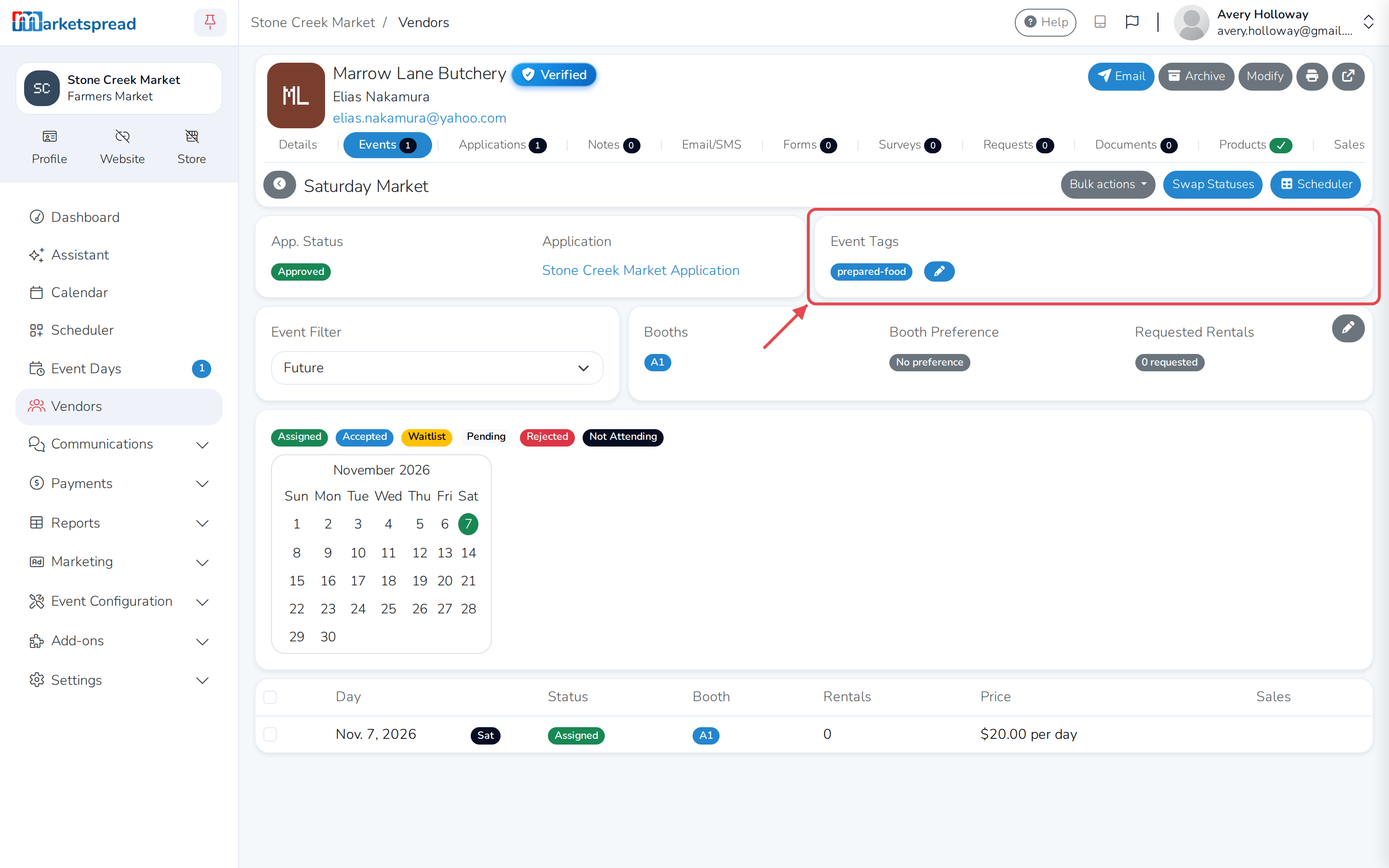Expand the Payments sidebar menu
The width and height of the screenshot is (1389, 868).
[x=119, y=483]
